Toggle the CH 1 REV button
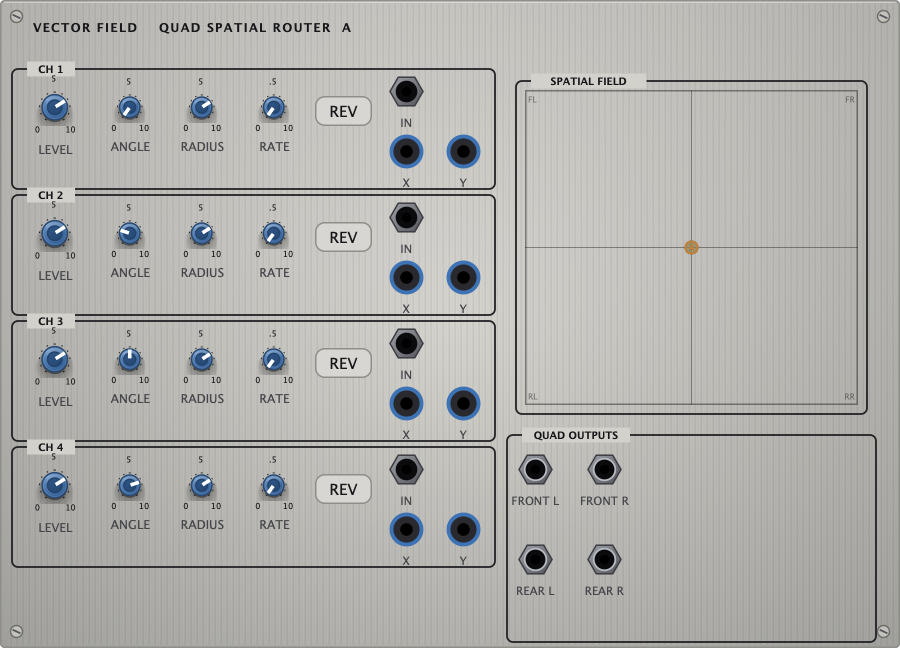The image size is (900, 648). 343,111
